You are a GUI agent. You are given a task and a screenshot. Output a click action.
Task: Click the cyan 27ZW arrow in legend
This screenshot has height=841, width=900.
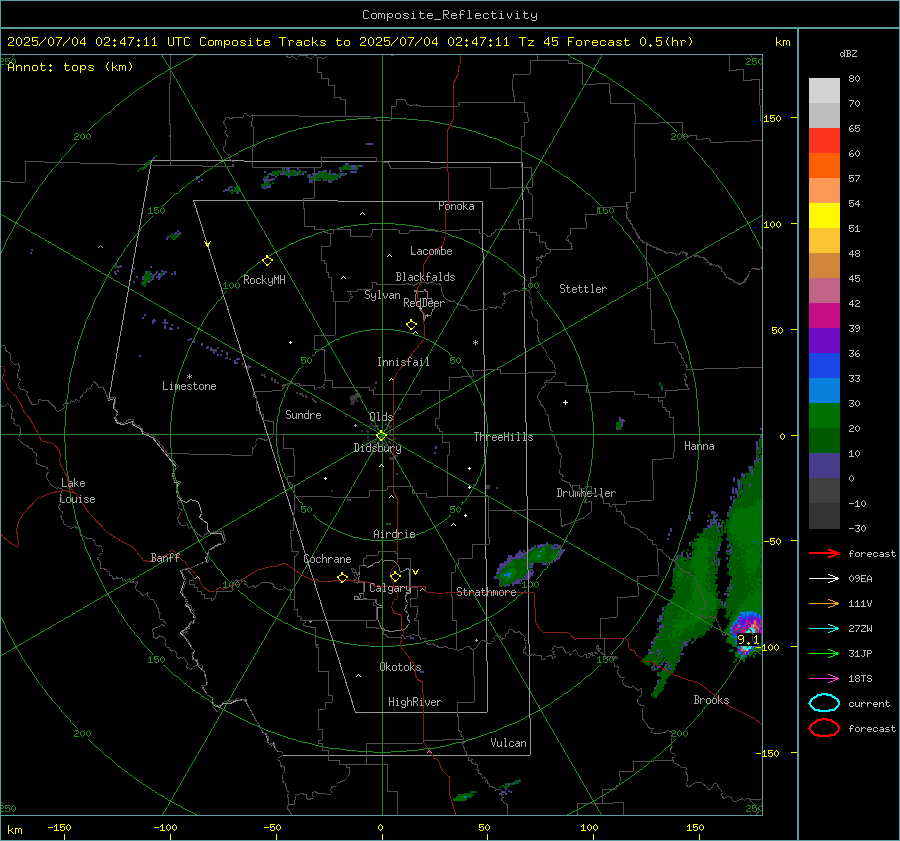click(x=824, y=629)
